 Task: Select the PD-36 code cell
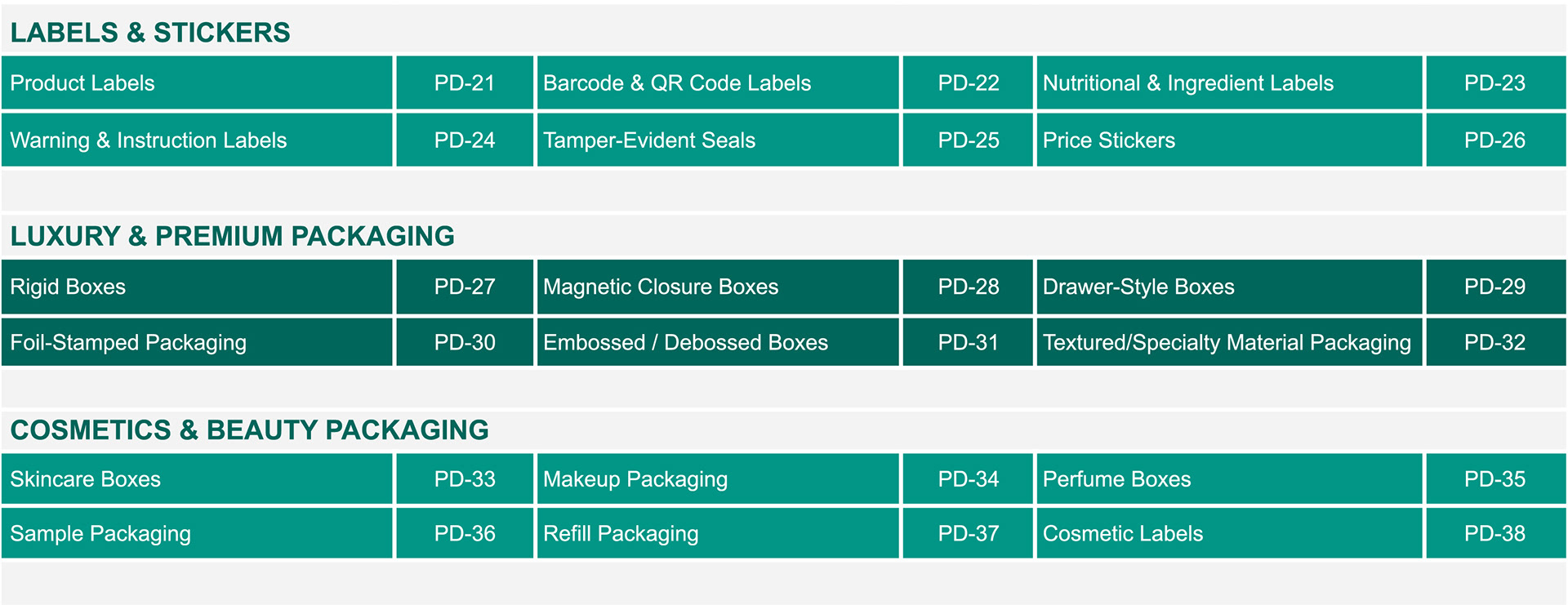pos(465,534)
